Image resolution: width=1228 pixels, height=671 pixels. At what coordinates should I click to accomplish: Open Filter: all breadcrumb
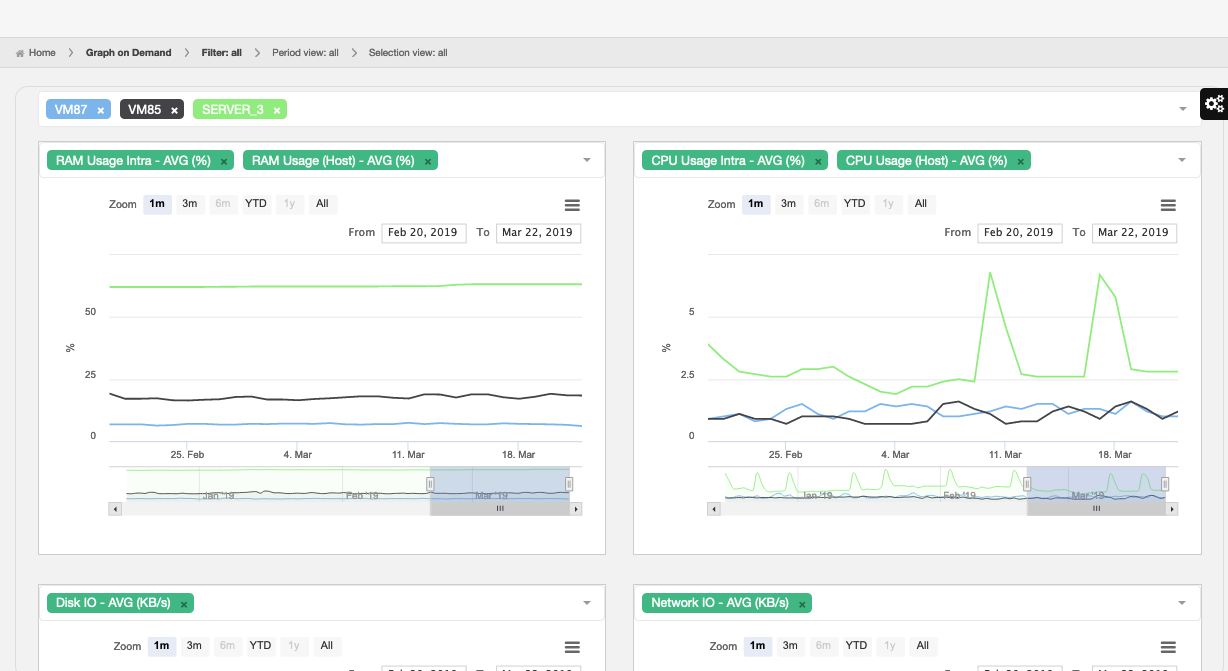[x=221, y=53]
